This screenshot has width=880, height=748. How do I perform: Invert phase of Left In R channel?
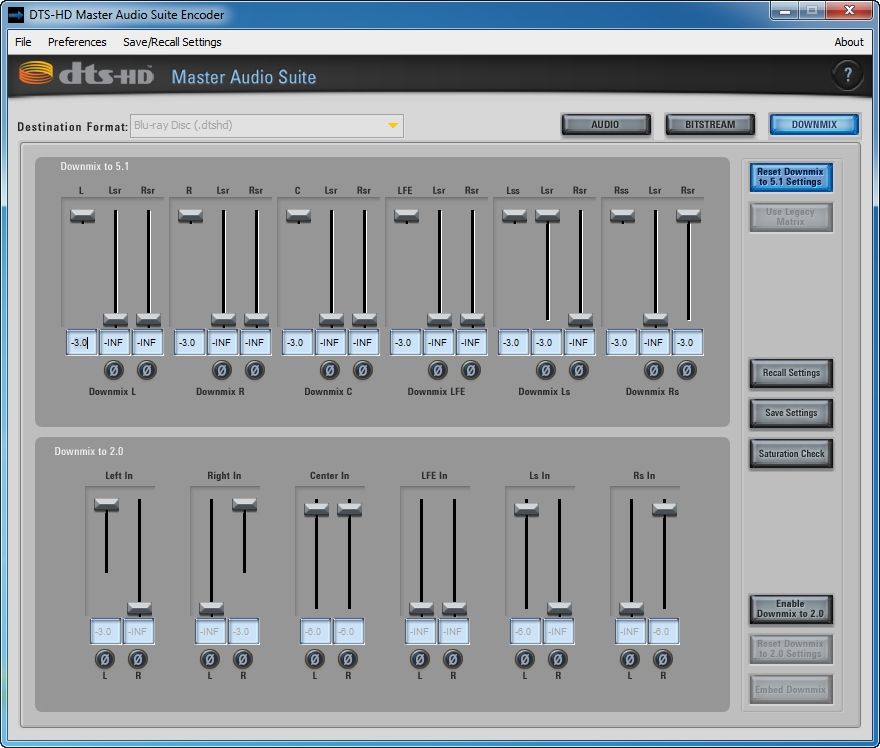tap(138, 659)
